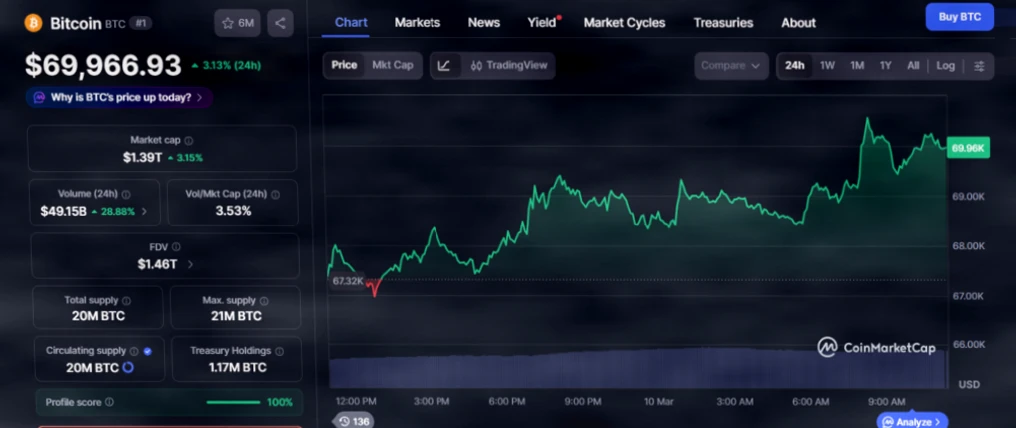Open the News tab
The width and height of the screenshot is (1016, 428).
coord(484,23)
